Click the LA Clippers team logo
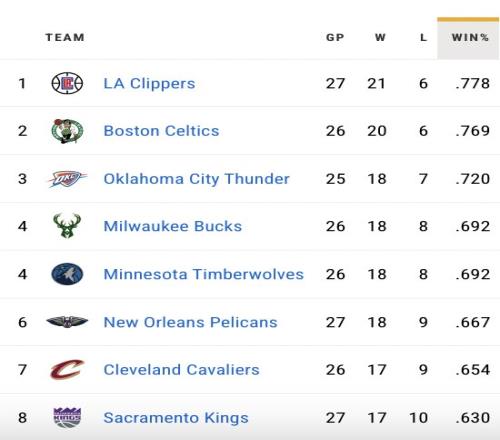The height and width of the screenshot is (440, 500). (x=67, y=83)
